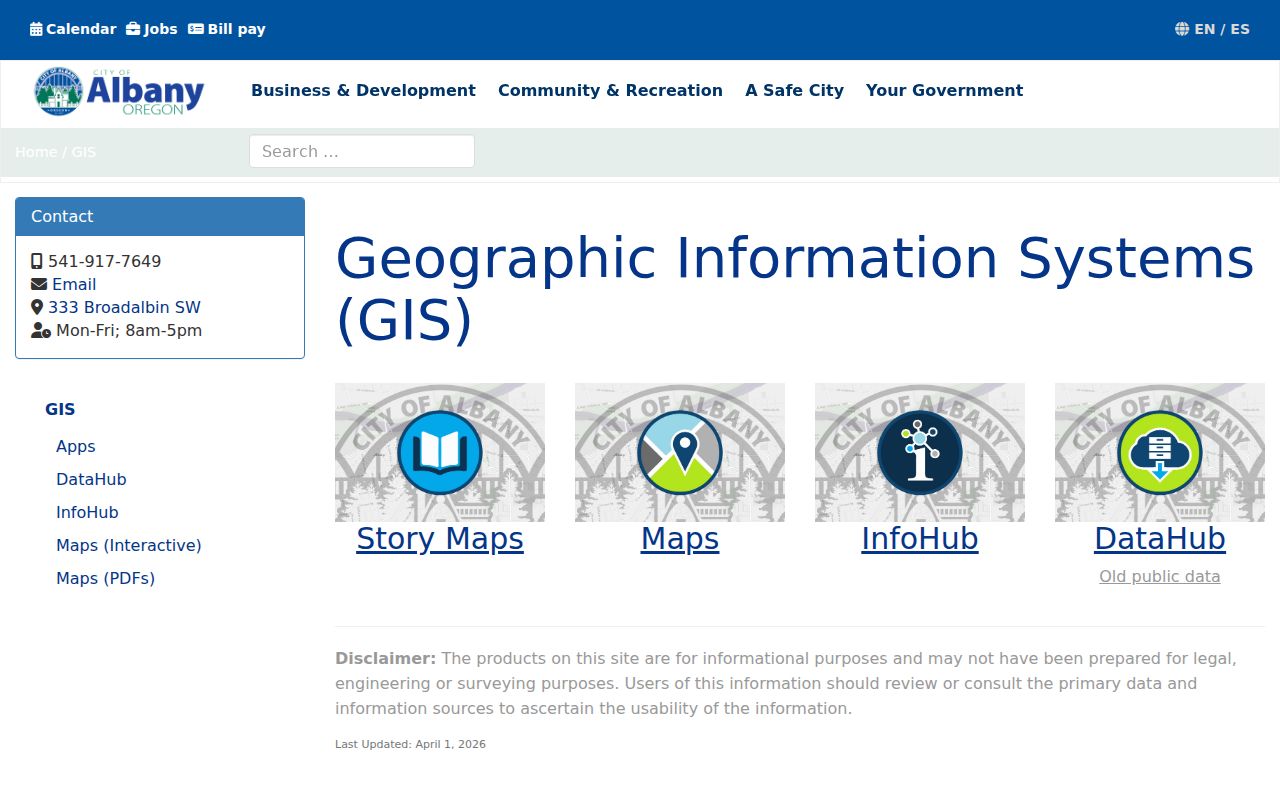The width and height of the screenshot is (1280, 800).
Task: Follow the InfoHub text link under tile
Action: point(920,539)
